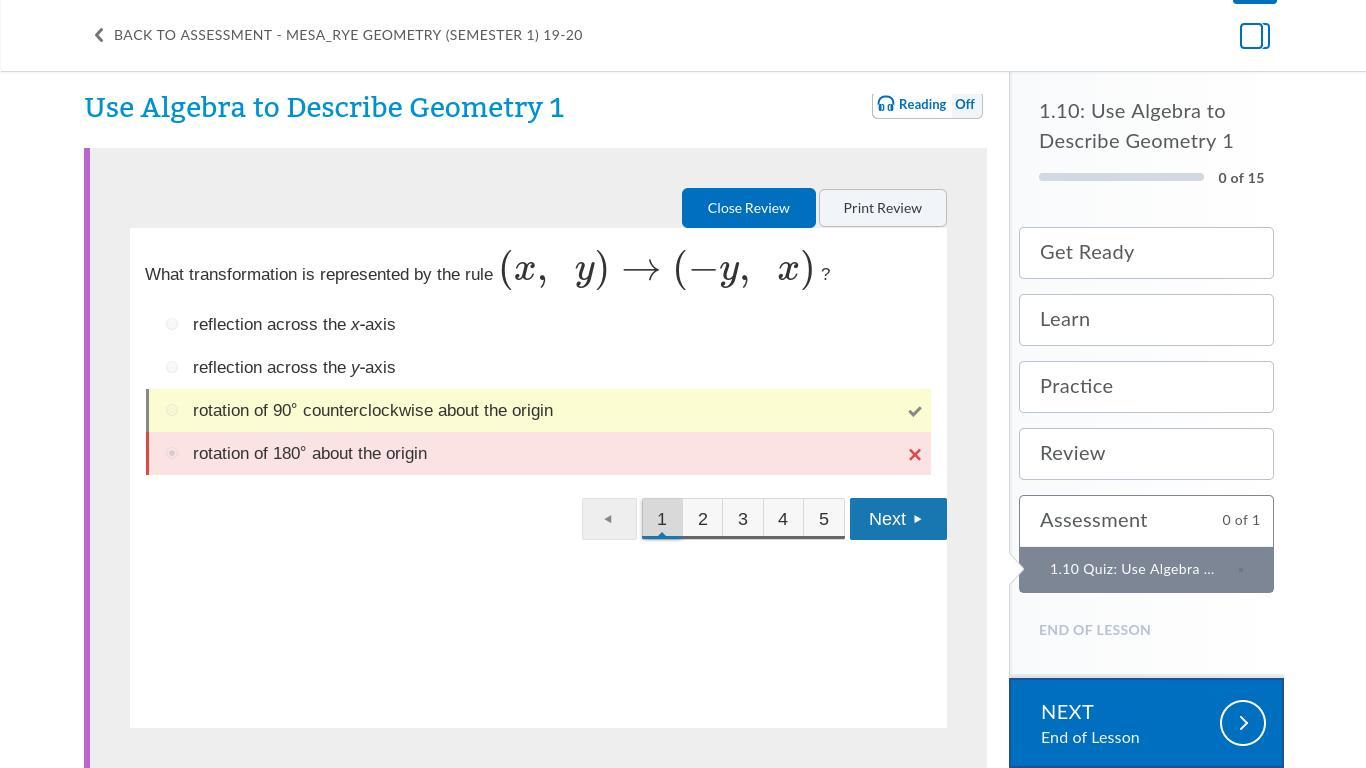Expand the Practice section
The height and width of the screenshot is (768, 1366).
point(1146,387)
